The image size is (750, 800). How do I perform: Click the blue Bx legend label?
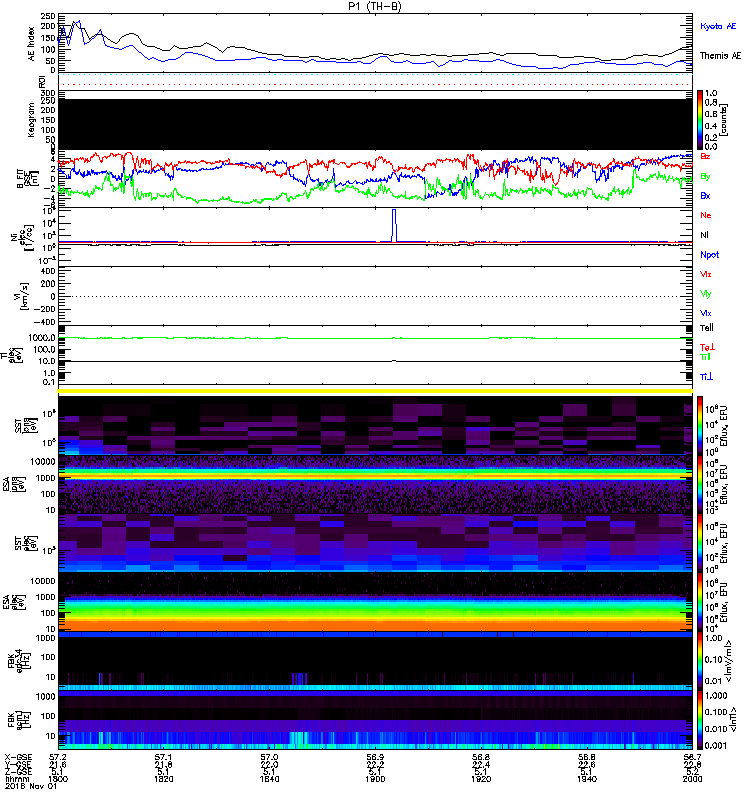click(705, 195)
